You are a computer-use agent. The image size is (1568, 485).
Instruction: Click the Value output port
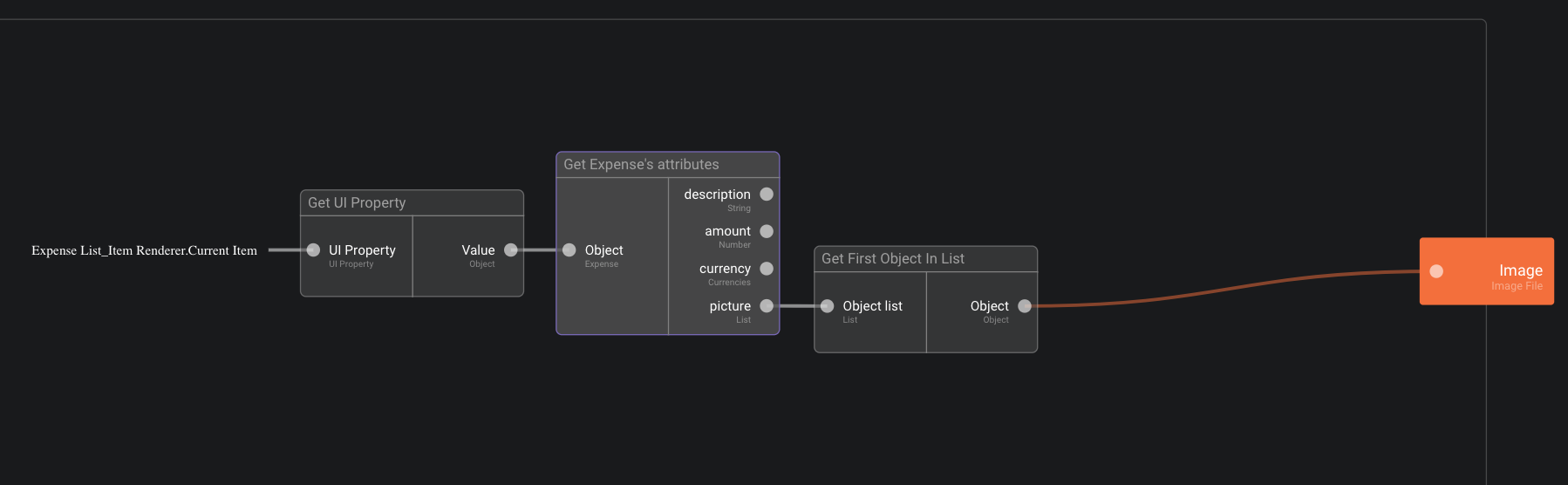point(511,250)
